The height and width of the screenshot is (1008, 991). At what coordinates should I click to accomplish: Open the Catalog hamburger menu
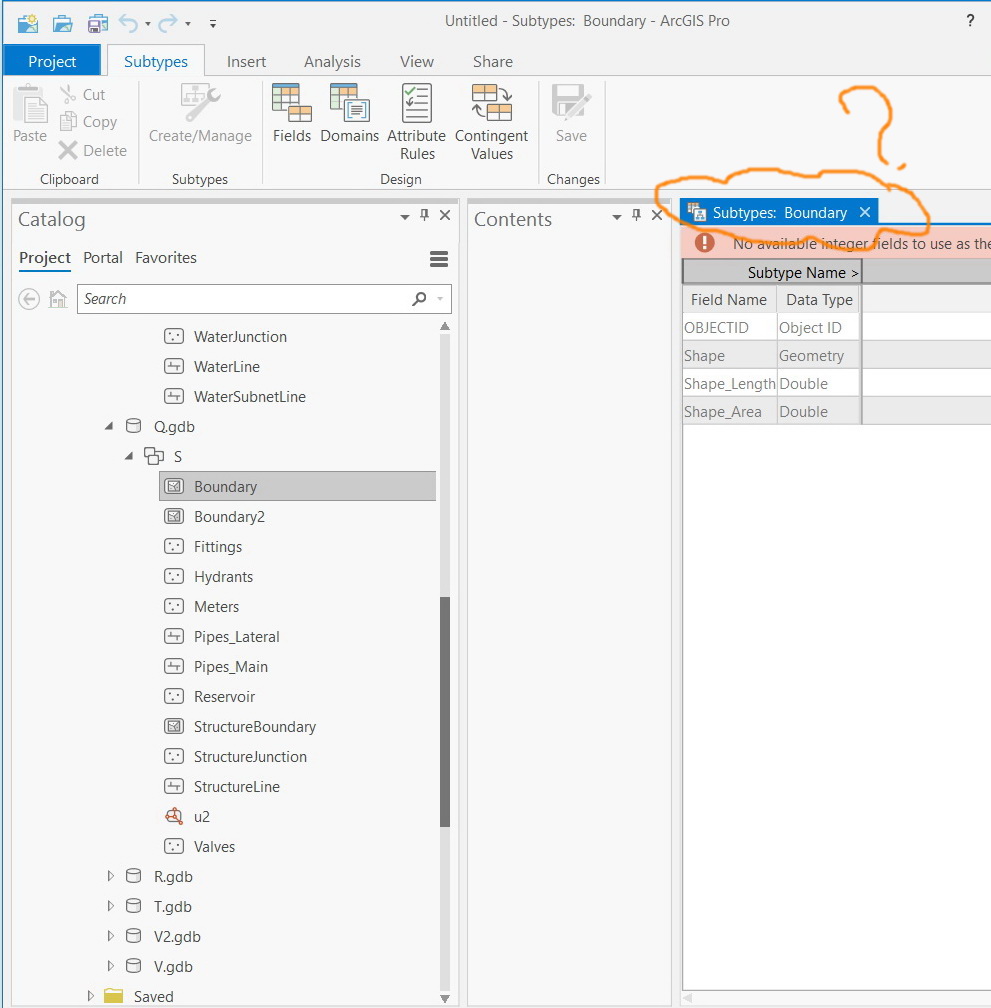(439, 259)
